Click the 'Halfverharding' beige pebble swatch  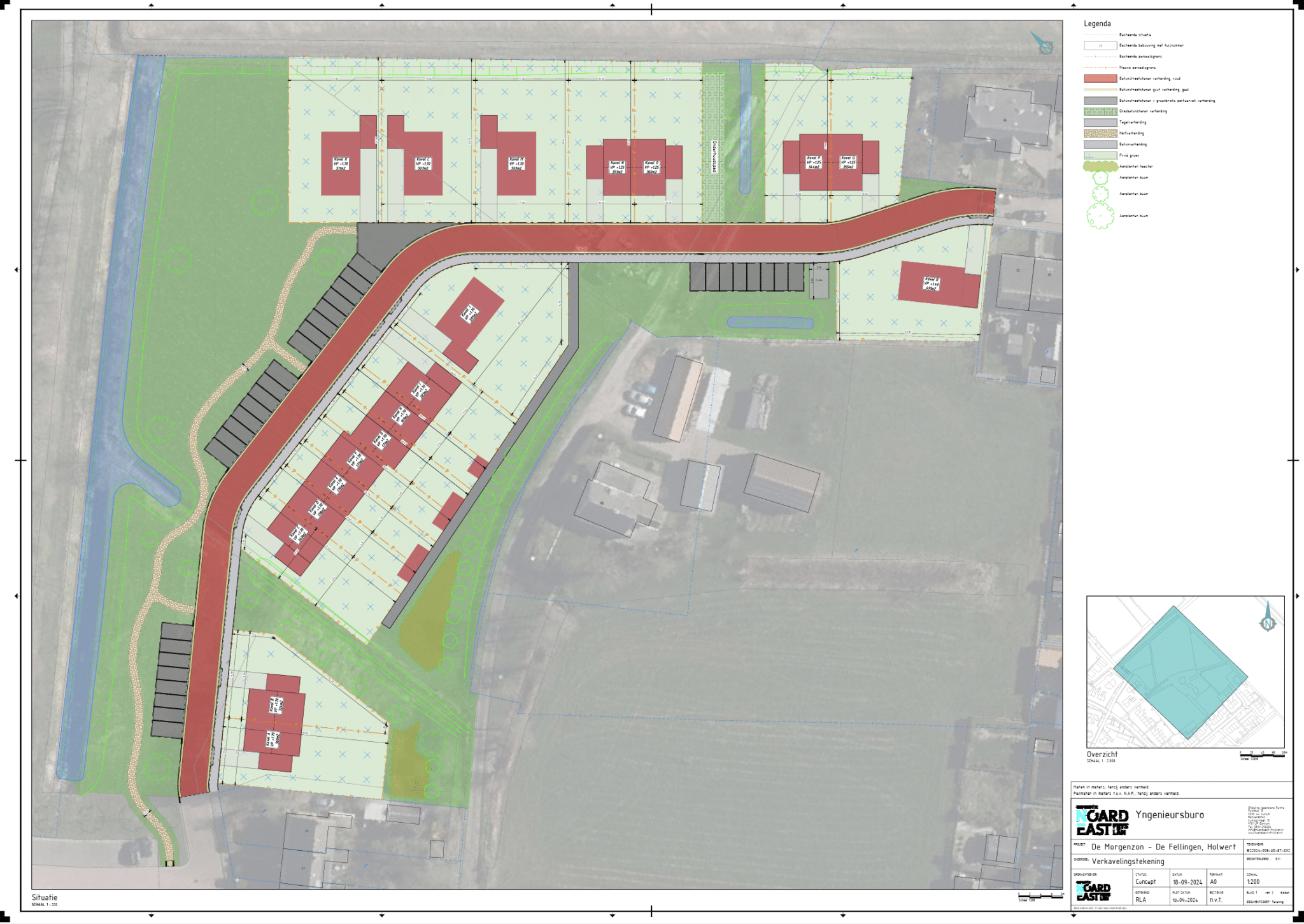(x=1100, y=134)
